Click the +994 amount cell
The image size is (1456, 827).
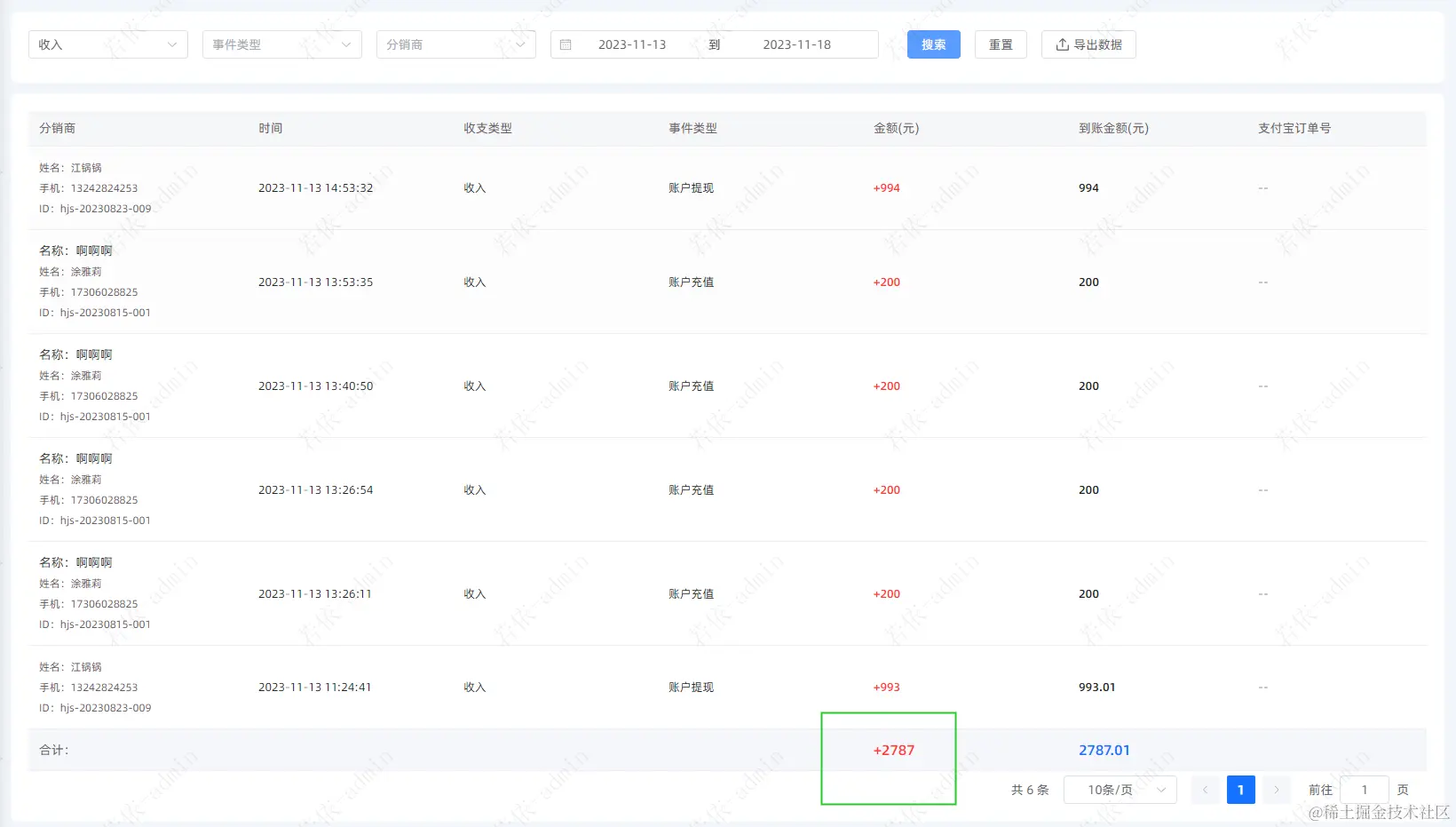[887, 188]
